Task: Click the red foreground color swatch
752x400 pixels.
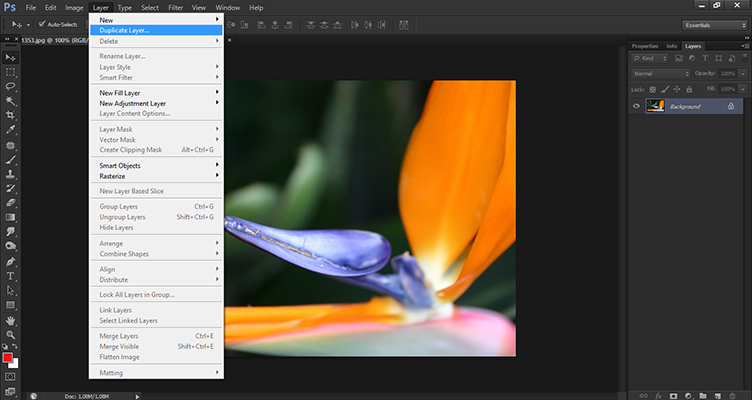Action: 8,357
